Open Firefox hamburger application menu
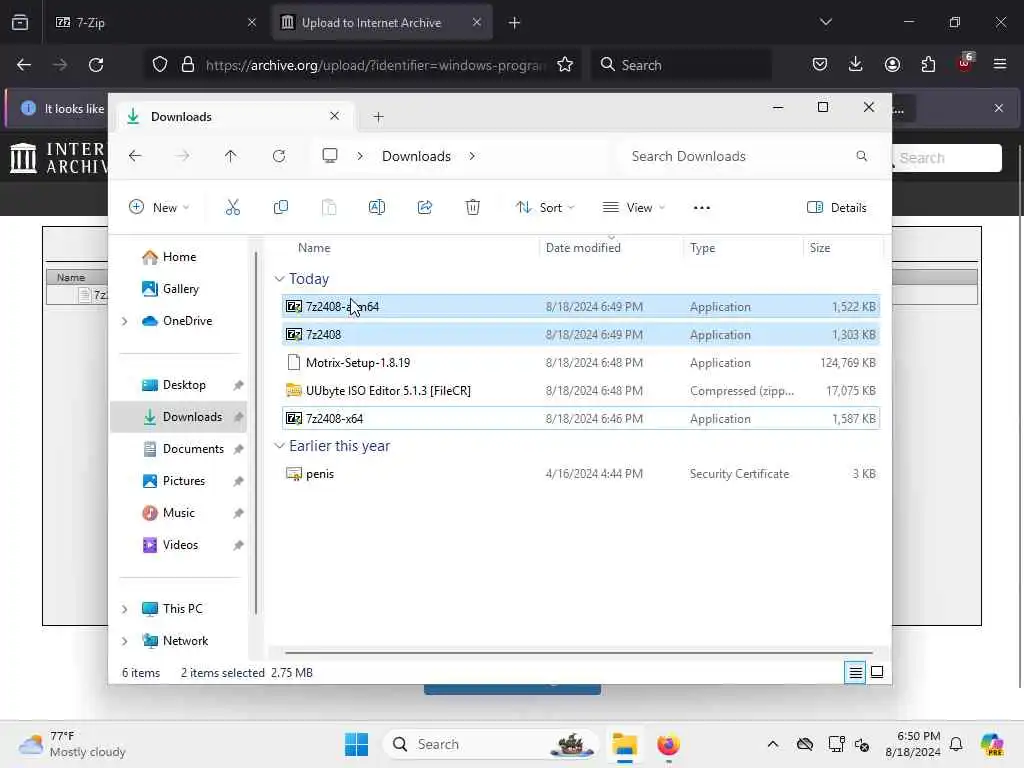Image resolution: width=1024 pixels, height=768 pixels. pyautogui.click(x=1000, y=65)
